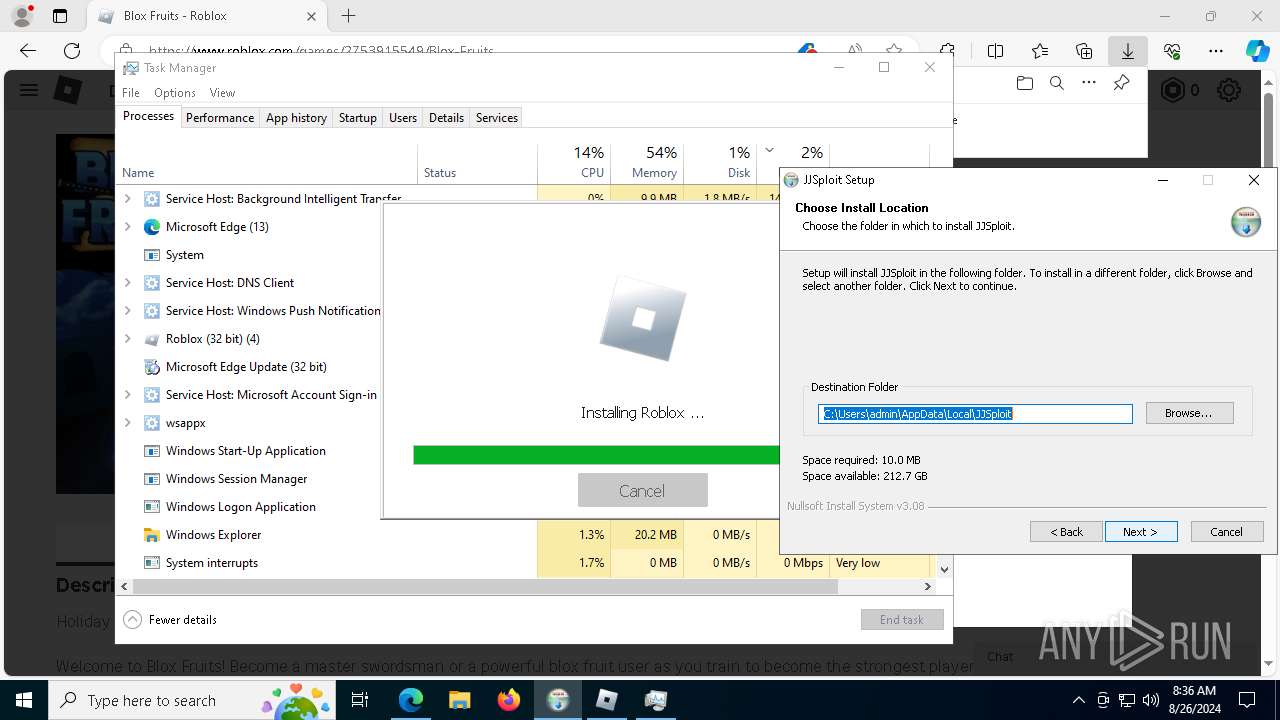This screenshot has height=720, width=1280.
Task: Open the Options menu in Task Manager
Action: (175, 93)
